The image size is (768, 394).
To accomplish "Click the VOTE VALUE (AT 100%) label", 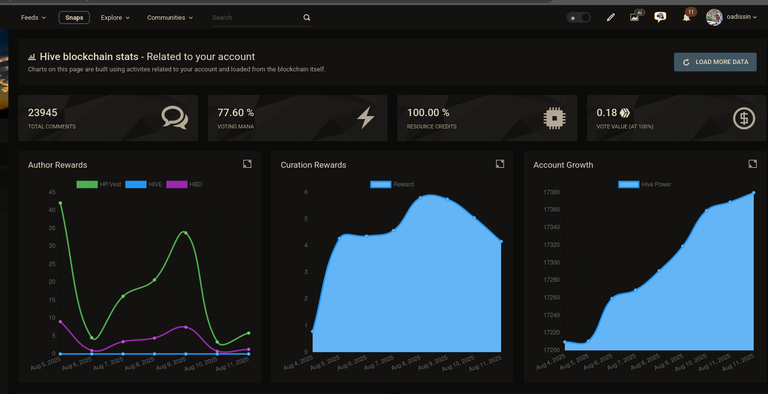I will pyautogui.click(x=624, y=126).
